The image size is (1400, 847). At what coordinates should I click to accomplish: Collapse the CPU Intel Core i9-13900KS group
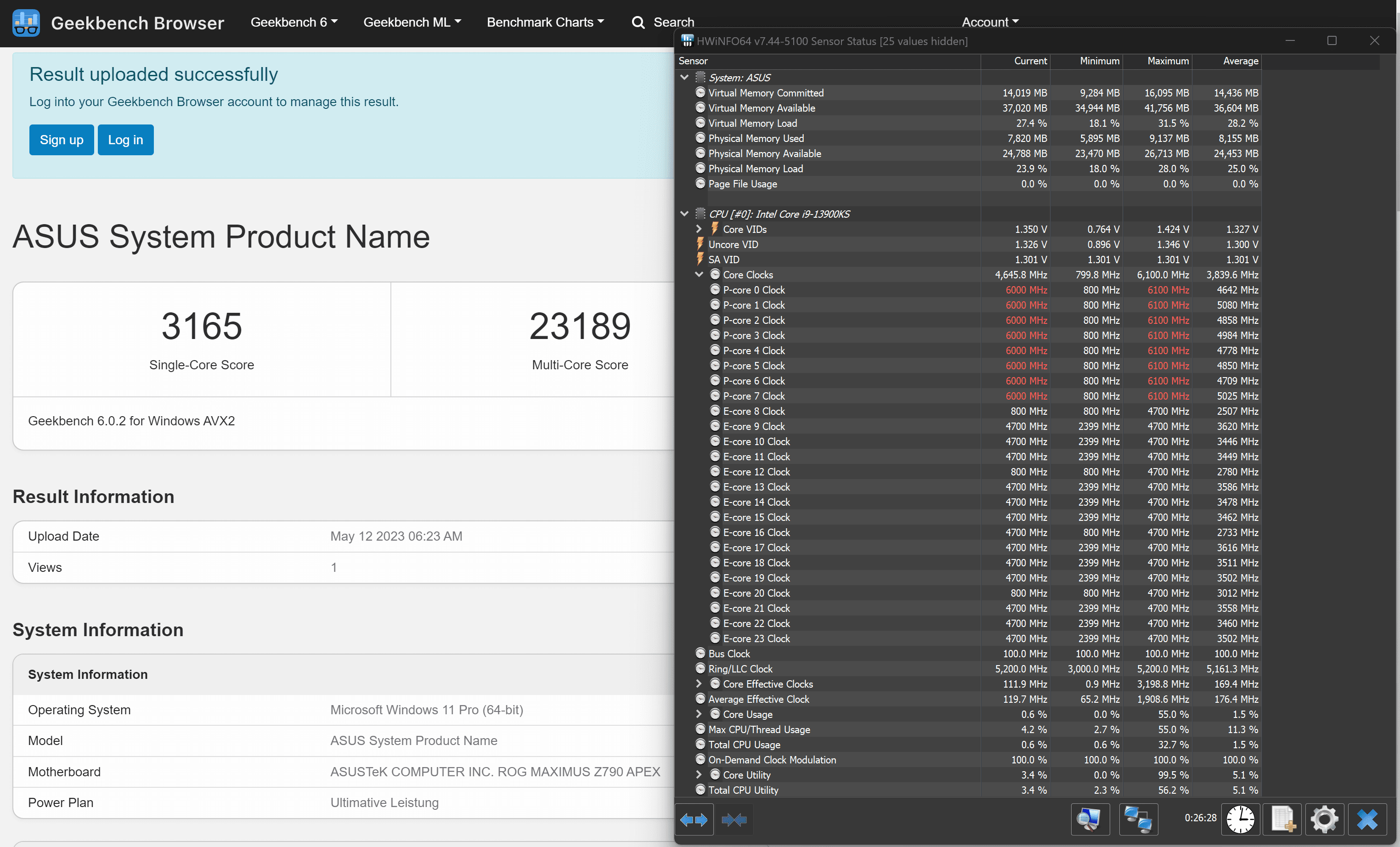[684, 214]
